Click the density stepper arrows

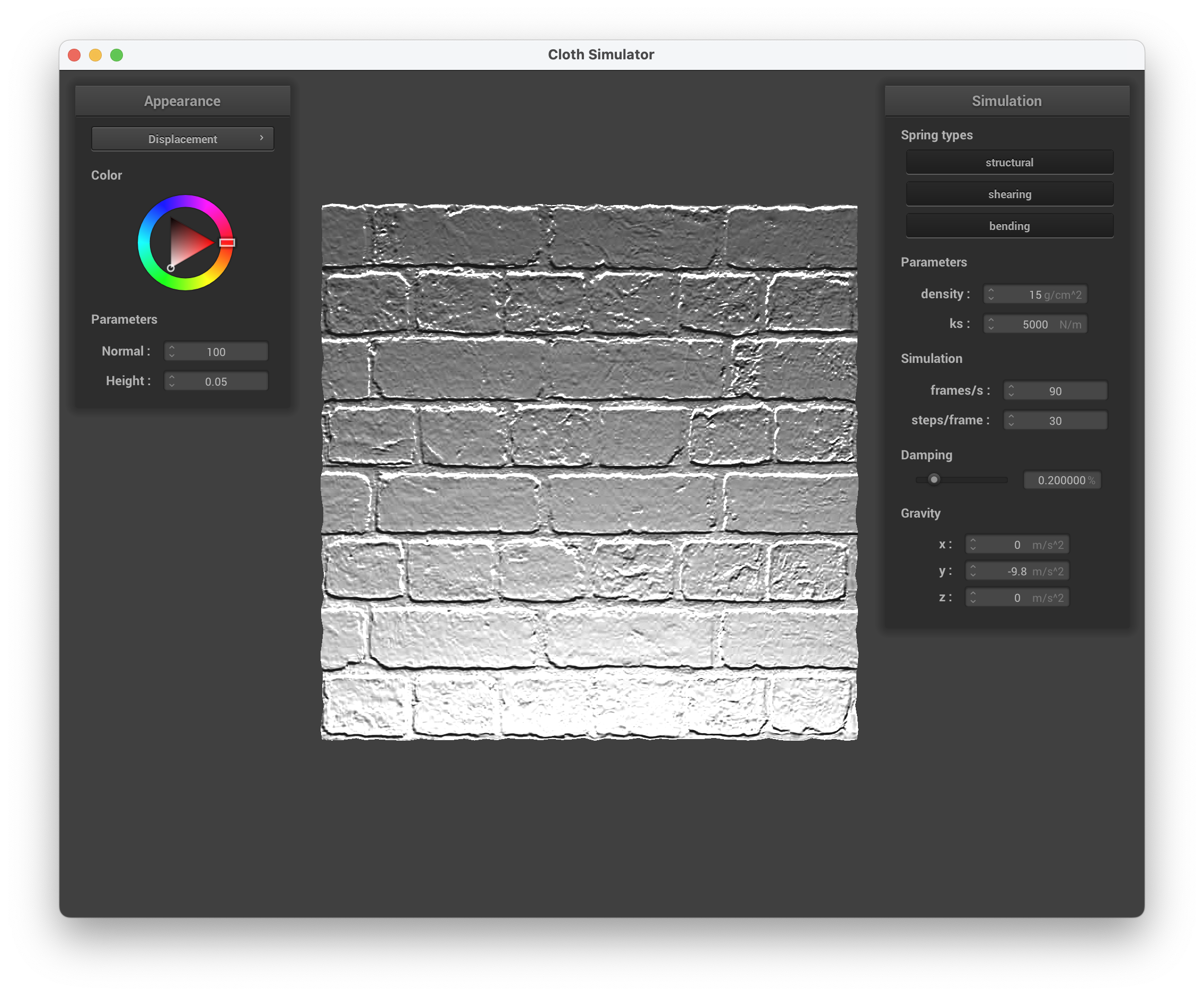(x=991, y=295)
